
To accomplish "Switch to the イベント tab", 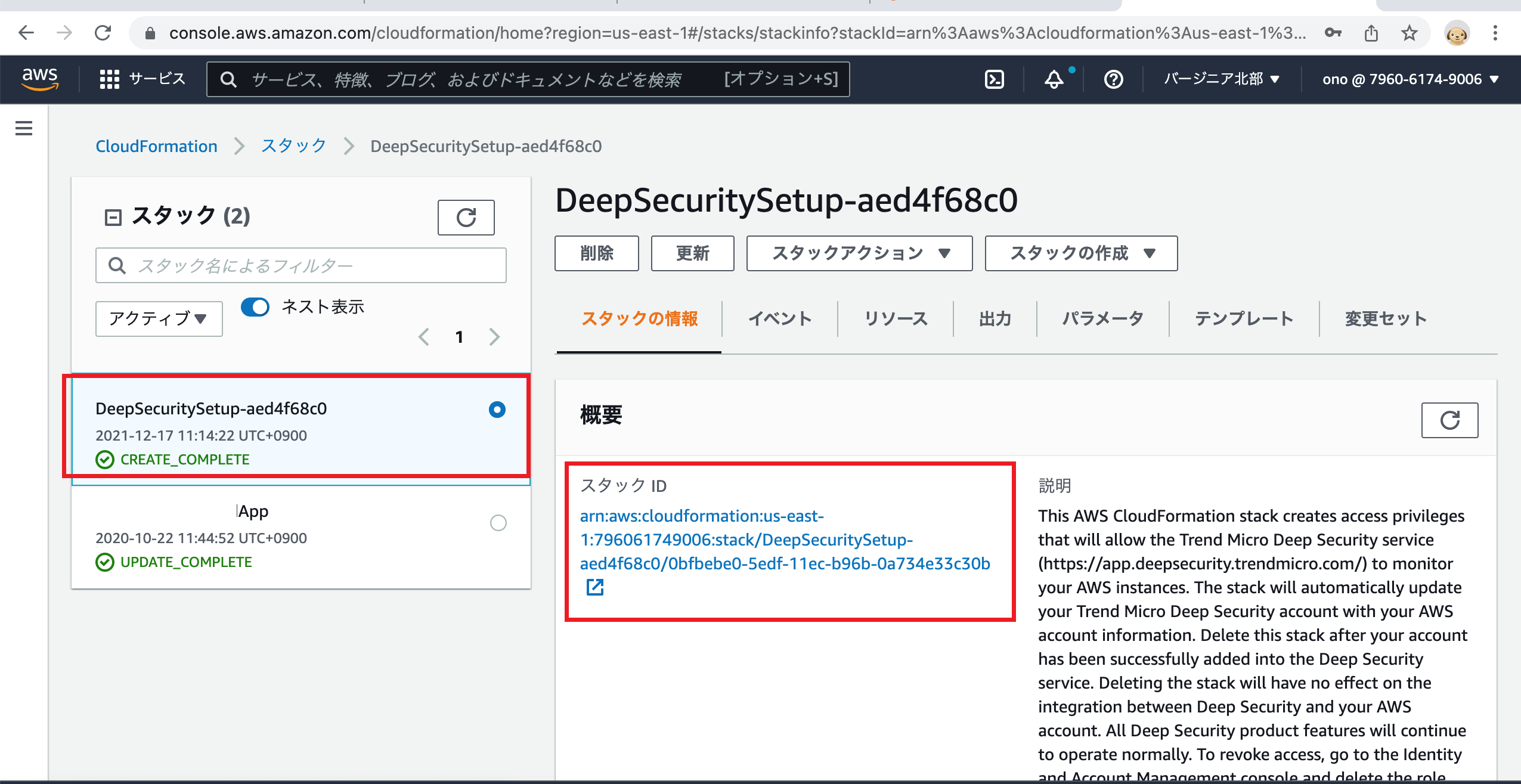I will (x=780, y=319).
